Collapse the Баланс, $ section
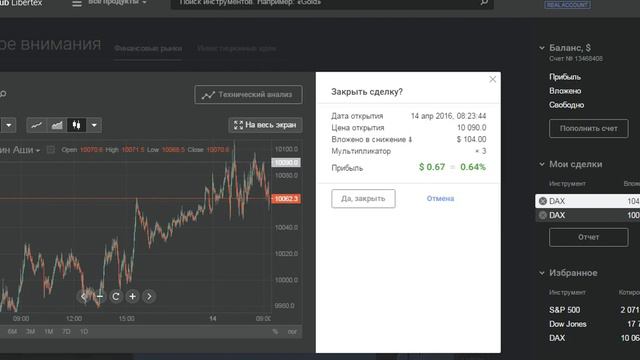The height and width of the screenshot is (360, 640). [x=542, y=48]
